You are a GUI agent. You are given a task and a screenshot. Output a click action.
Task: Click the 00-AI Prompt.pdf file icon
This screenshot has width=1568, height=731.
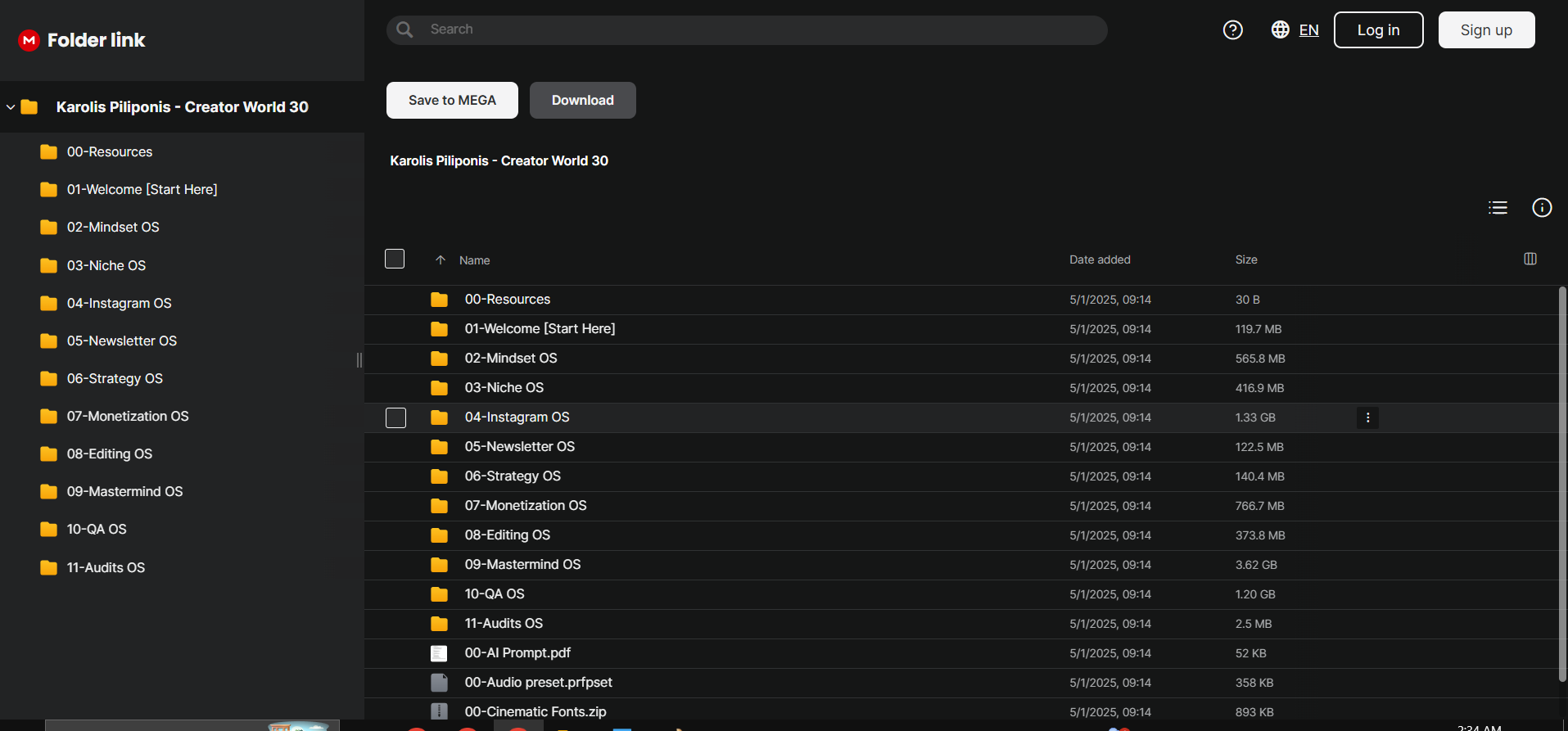440,653
